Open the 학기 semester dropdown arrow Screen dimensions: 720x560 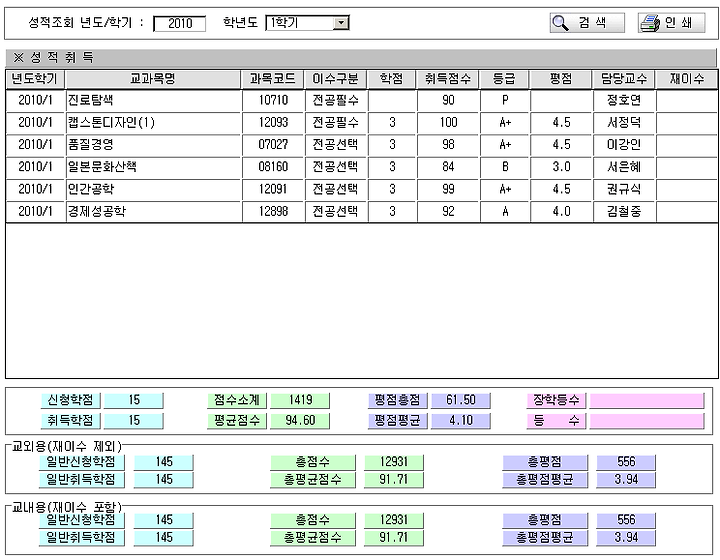(x=341, y=22)
